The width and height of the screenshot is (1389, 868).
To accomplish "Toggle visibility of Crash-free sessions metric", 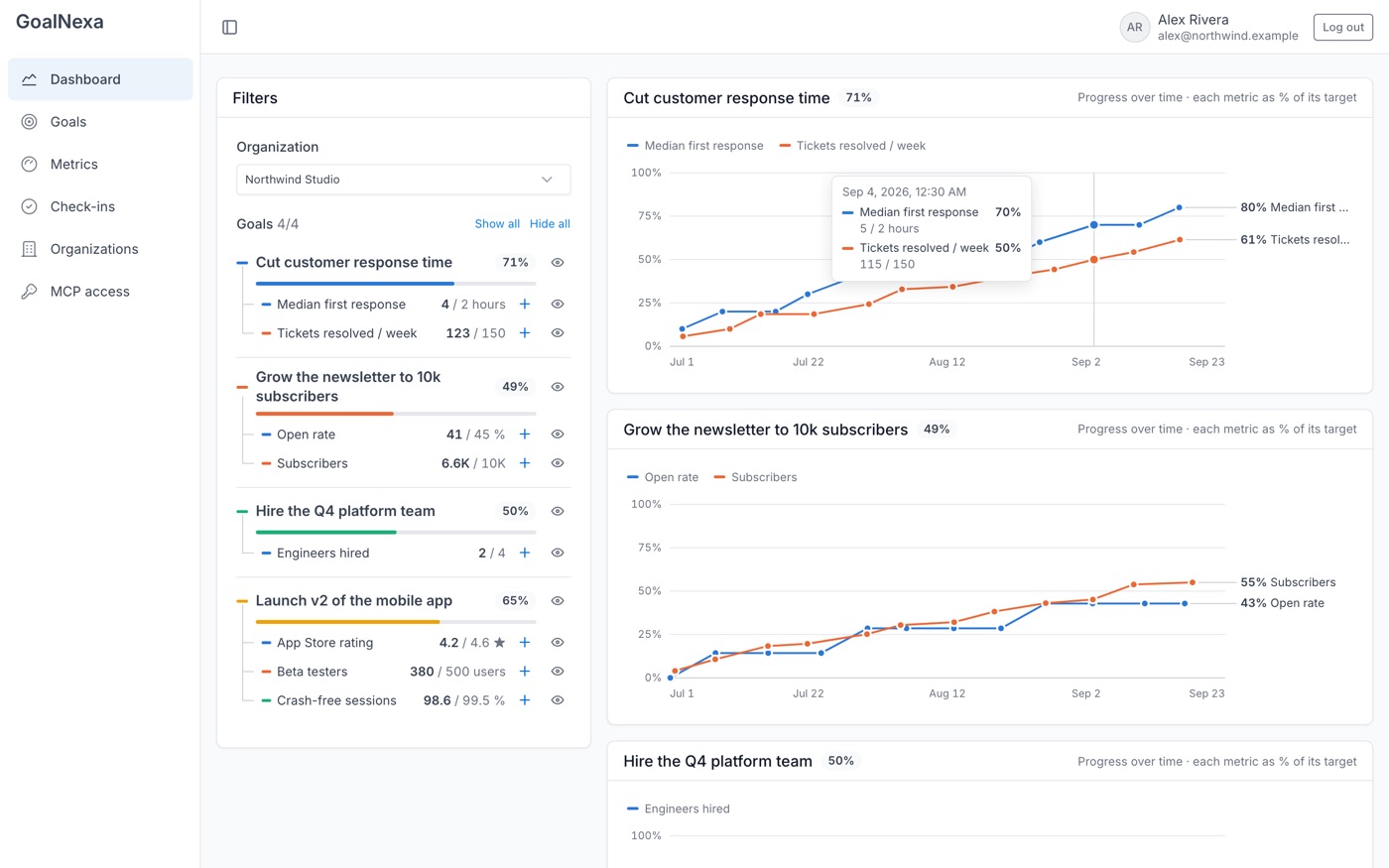I will point(558,700).
